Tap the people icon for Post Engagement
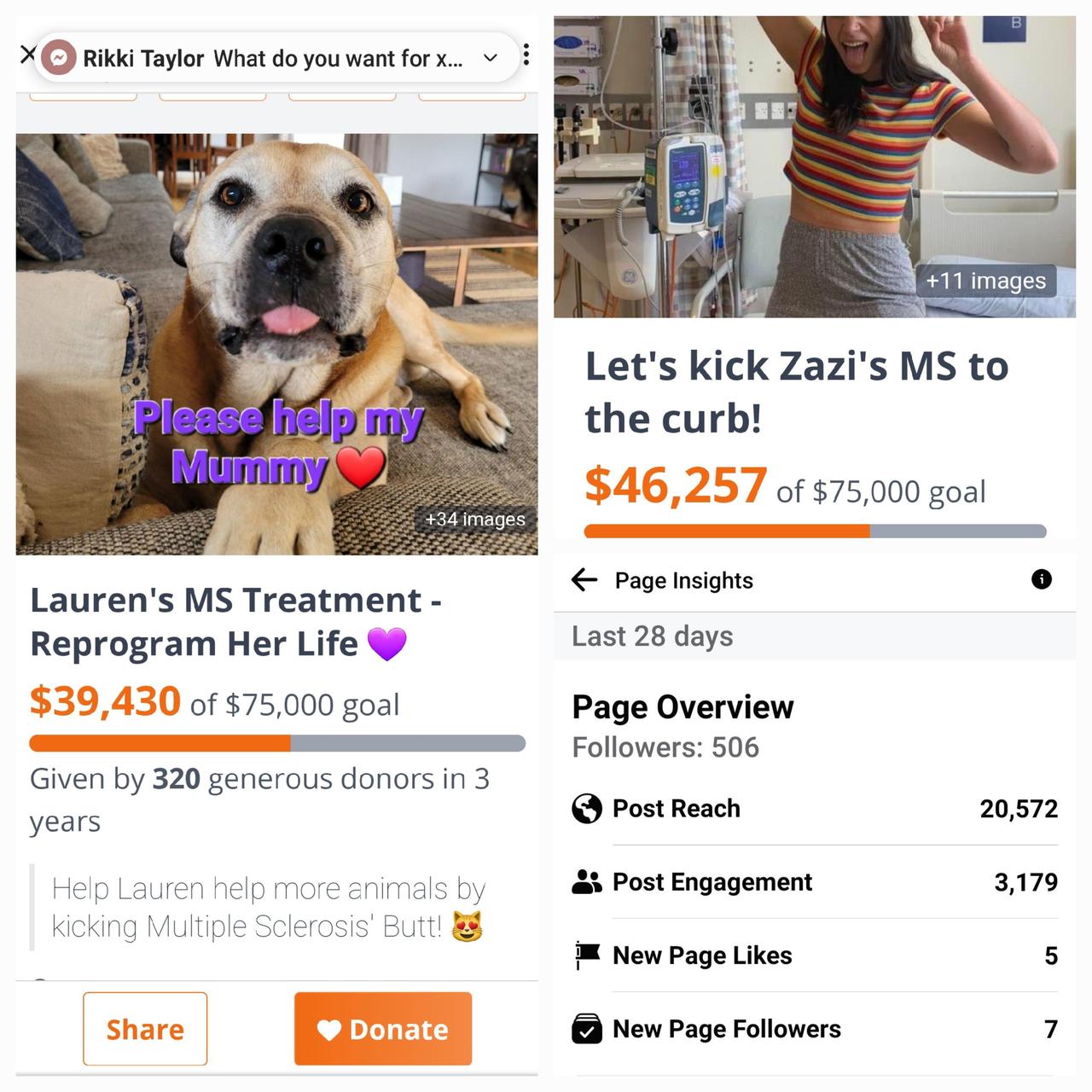1092x1092 pixels. pos(587,881)
